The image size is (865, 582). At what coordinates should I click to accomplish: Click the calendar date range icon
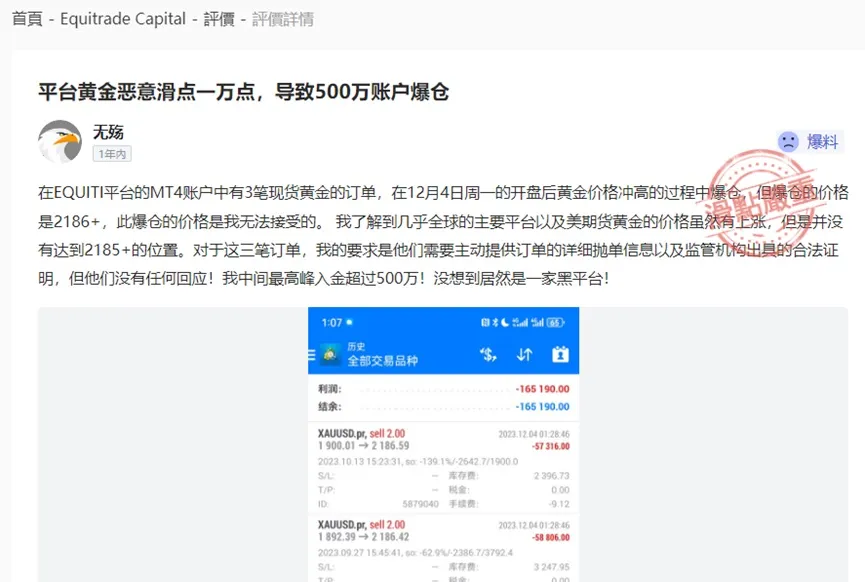(560, 354)
